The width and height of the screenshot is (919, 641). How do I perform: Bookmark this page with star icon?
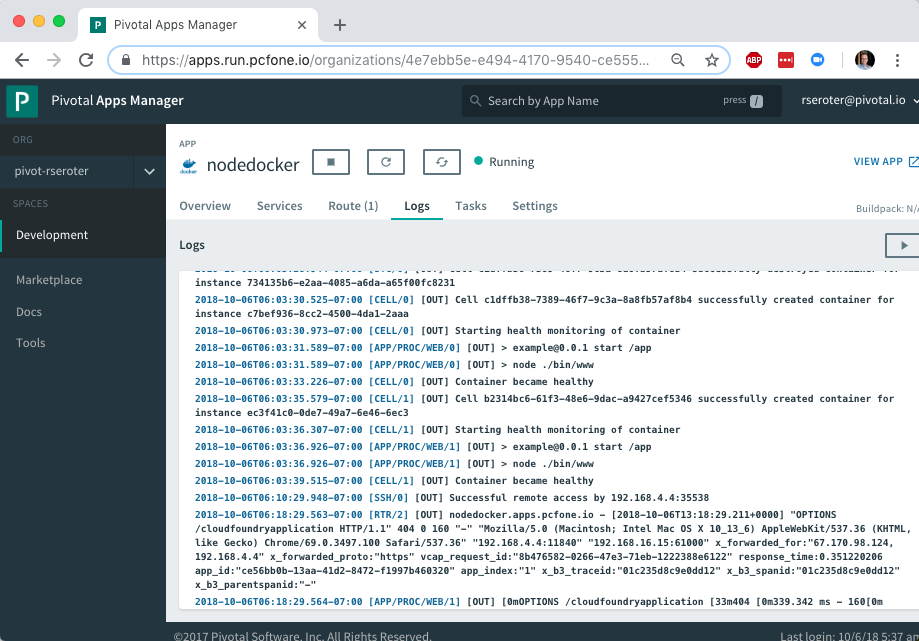point(711,60)
